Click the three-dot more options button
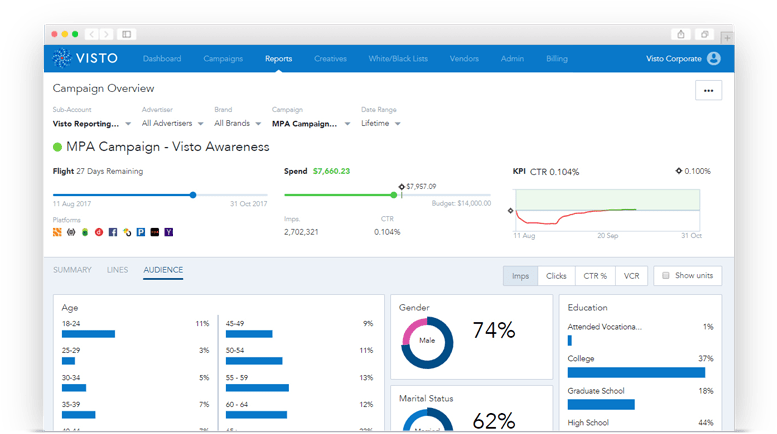The width and height of the screenshot is (777, 434). (x=708, y=91)
